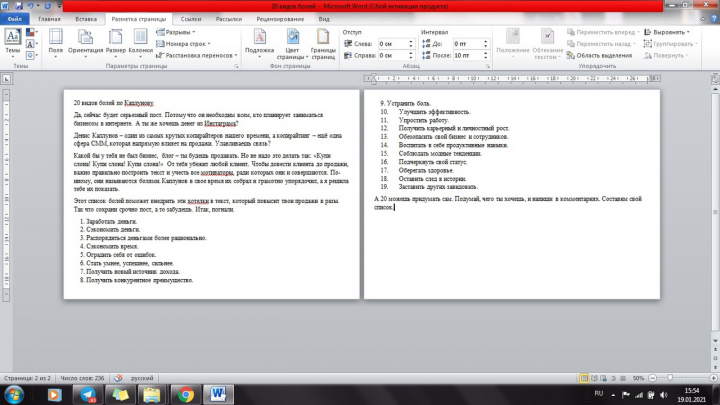Switch to Draft view
720x405 pixels.
tap(623, 378)
